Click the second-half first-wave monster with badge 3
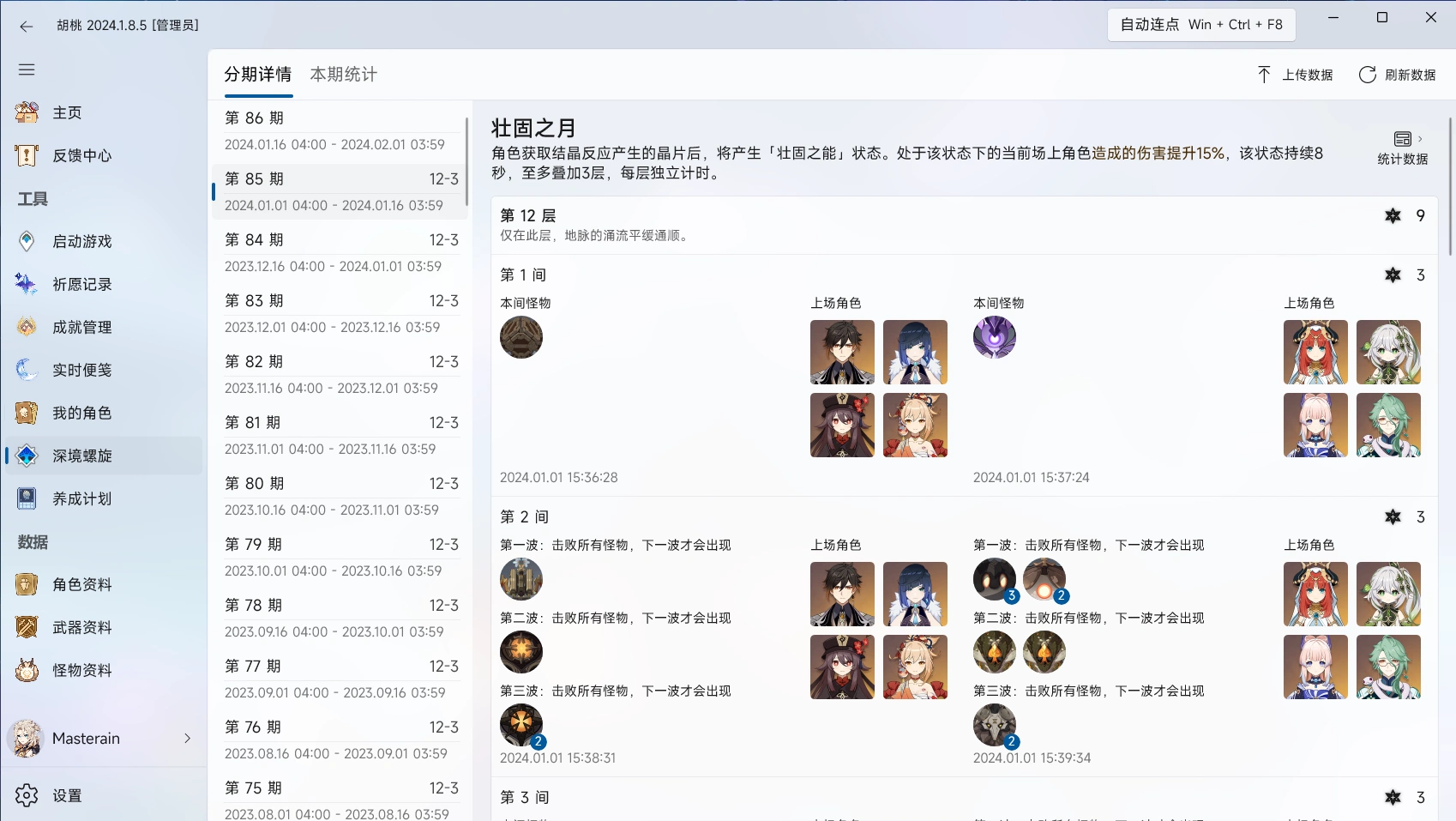Image resolution: width=1456 pixels, height=821 pixels. coord(995,579)
